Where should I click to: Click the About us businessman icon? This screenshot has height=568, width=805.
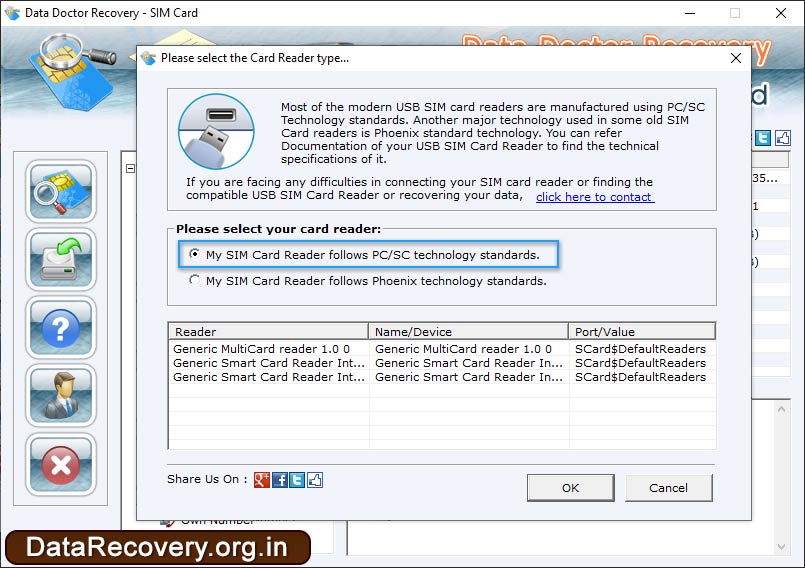click(61, 396)
